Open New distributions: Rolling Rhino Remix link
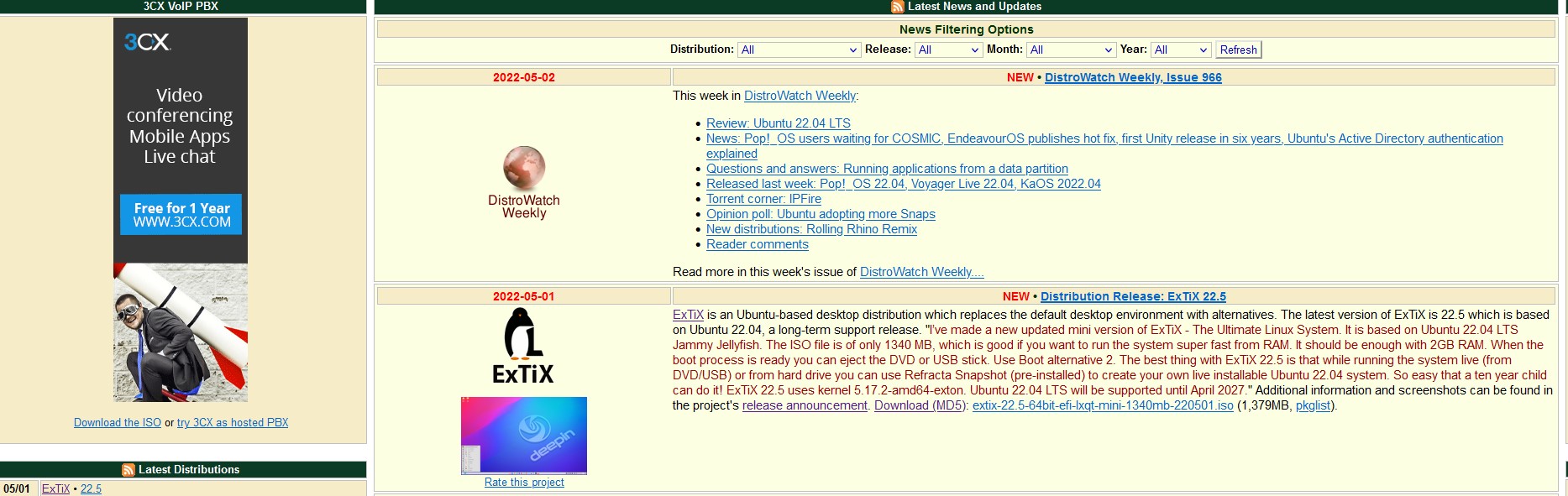 click(811, 229)
